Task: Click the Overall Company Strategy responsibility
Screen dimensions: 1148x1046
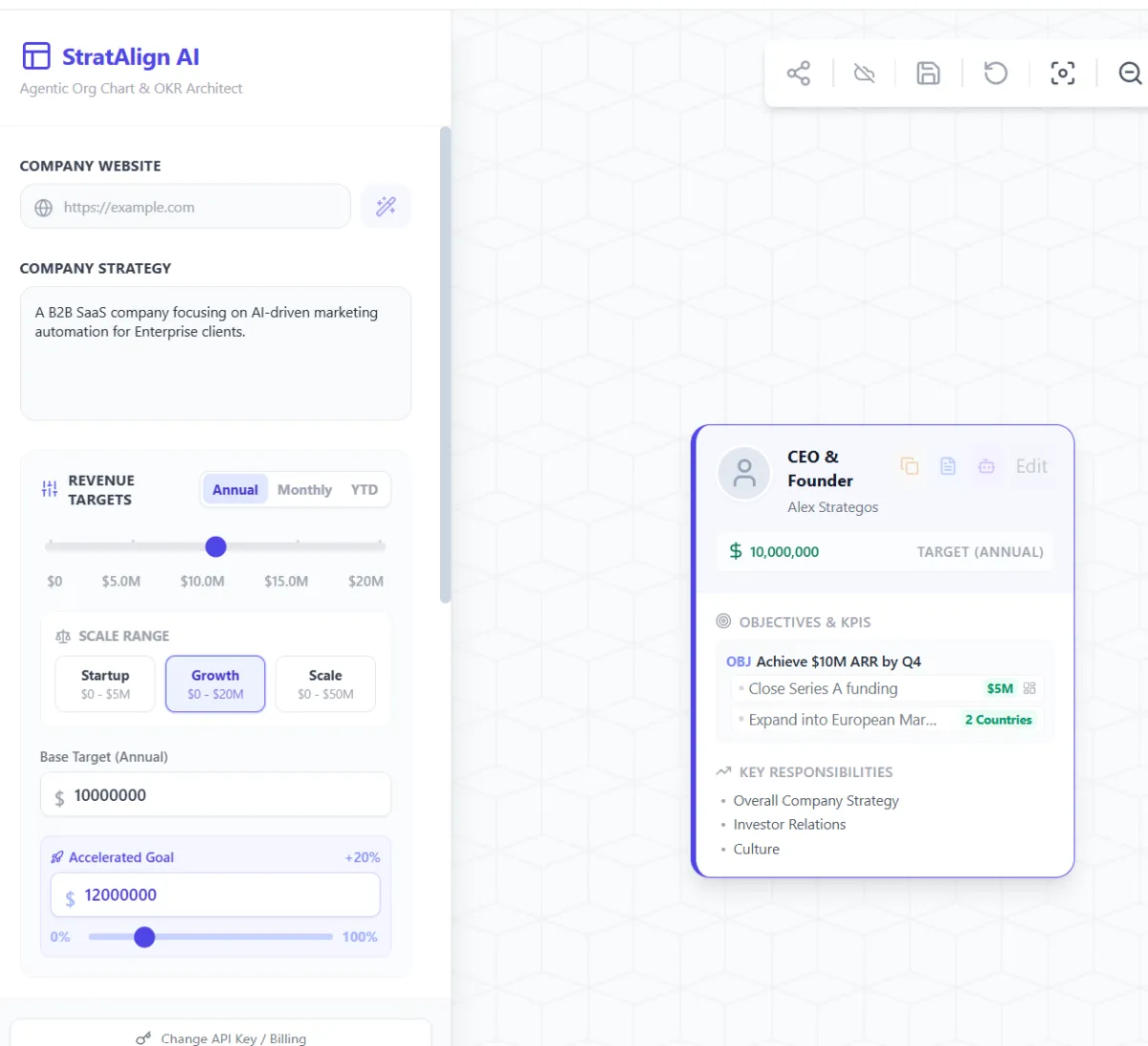Action: pyautogui.click(x=816, y=800)
